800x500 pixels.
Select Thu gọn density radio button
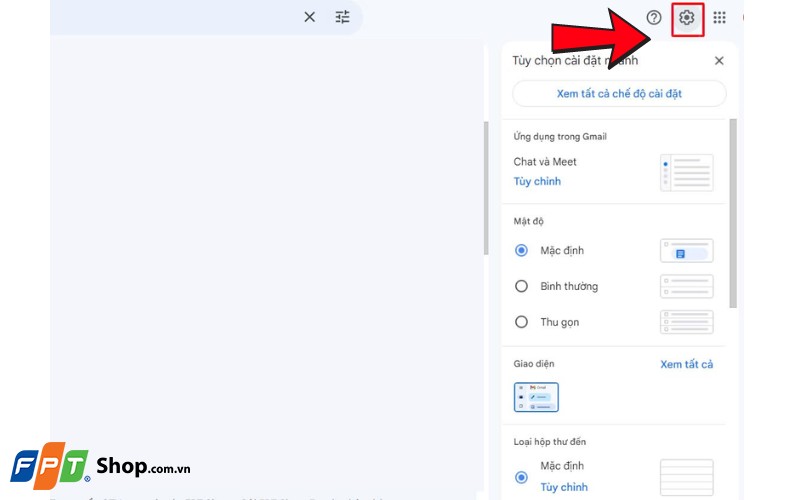521,322
